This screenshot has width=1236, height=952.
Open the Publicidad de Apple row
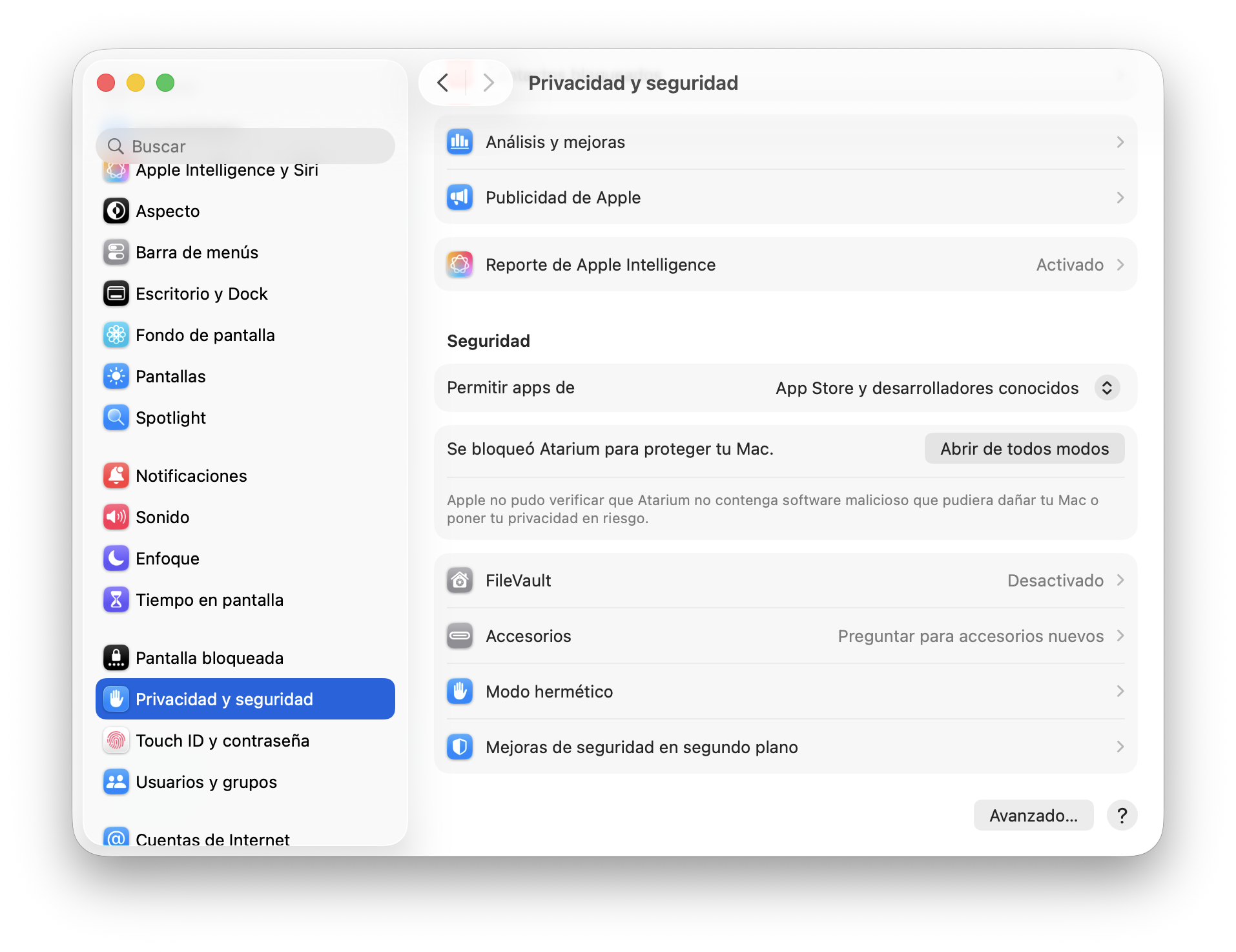pyautogui.click(x=785, y=198)
